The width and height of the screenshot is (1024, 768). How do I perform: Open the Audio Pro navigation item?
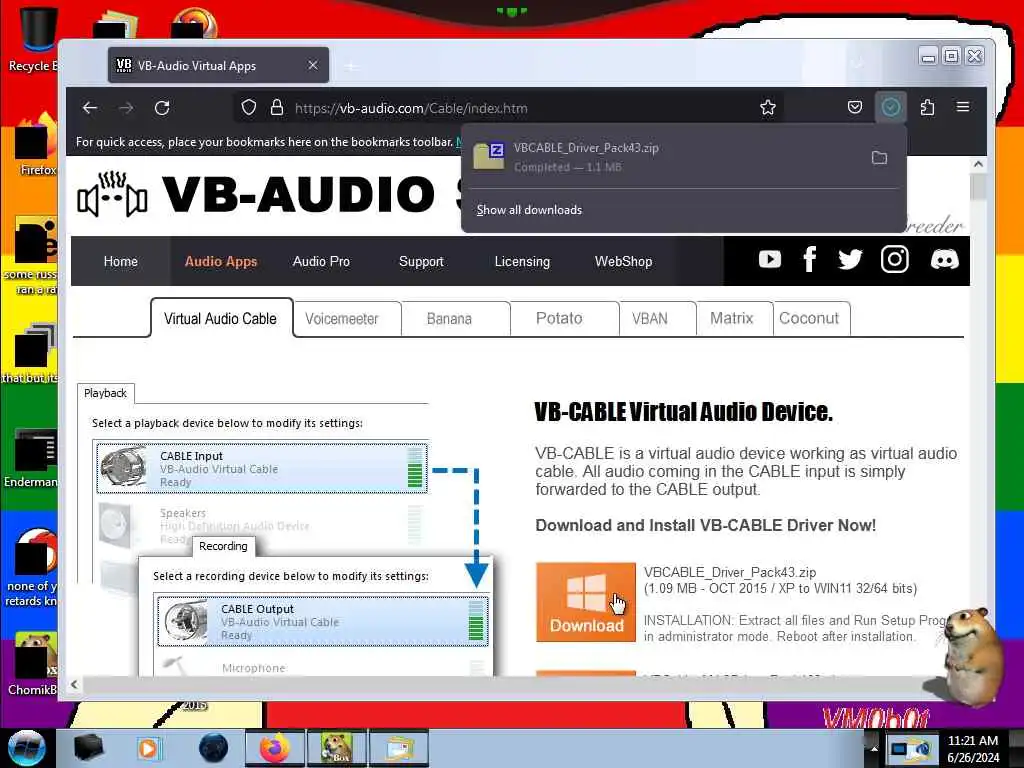pos(321,261)
